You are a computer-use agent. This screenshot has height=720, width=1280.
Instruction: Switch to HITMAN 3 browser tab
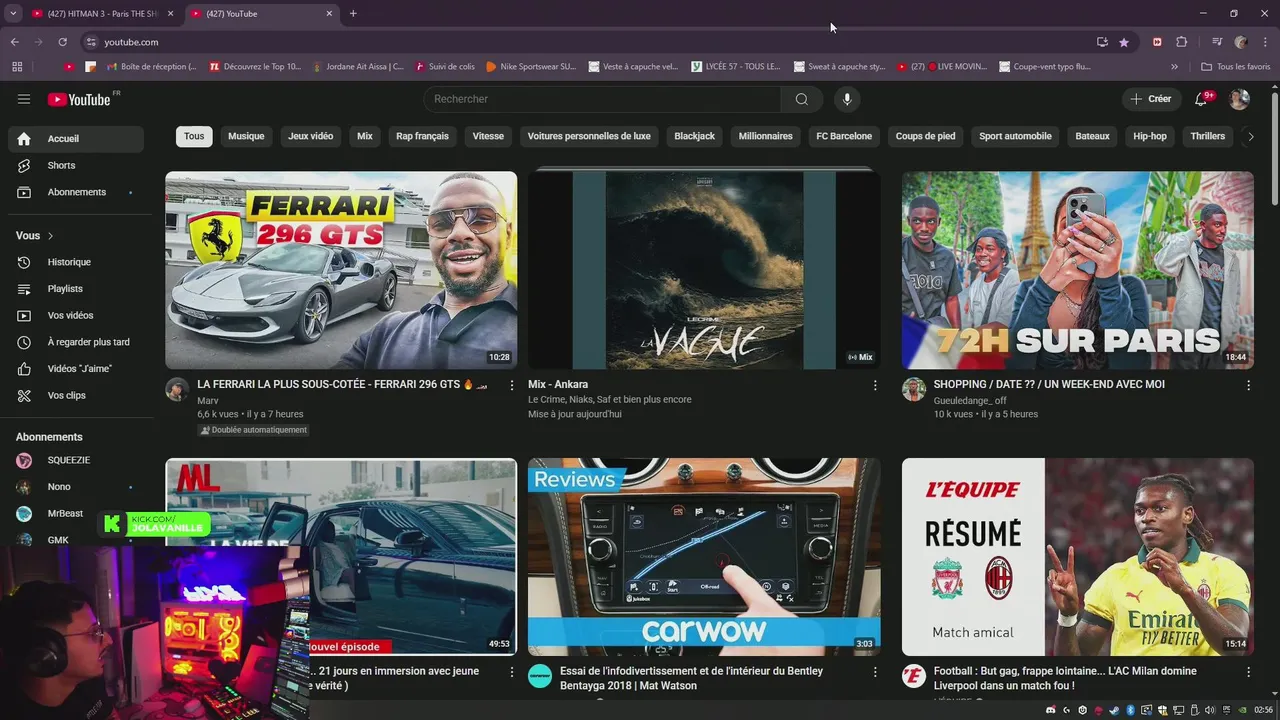coord(101,14)
